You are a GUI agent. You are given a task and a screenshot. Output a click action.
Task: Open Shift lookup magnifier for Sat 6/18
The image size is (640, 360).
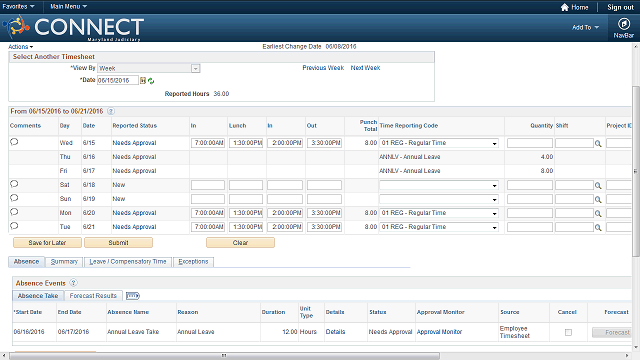pos(598,186)
